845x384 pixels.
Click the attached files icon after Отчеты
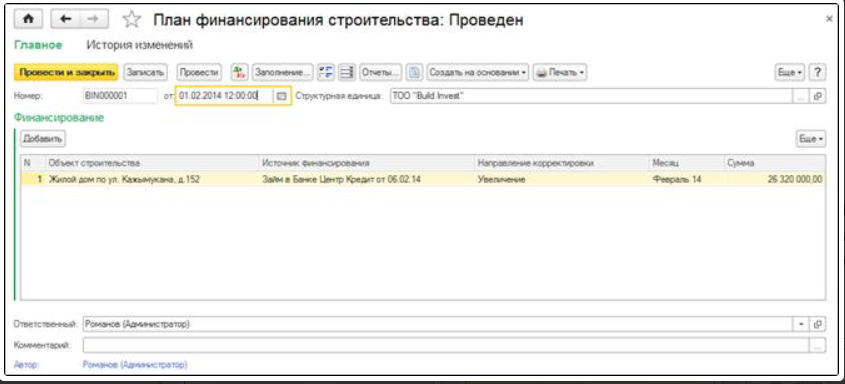pos(414,72)
